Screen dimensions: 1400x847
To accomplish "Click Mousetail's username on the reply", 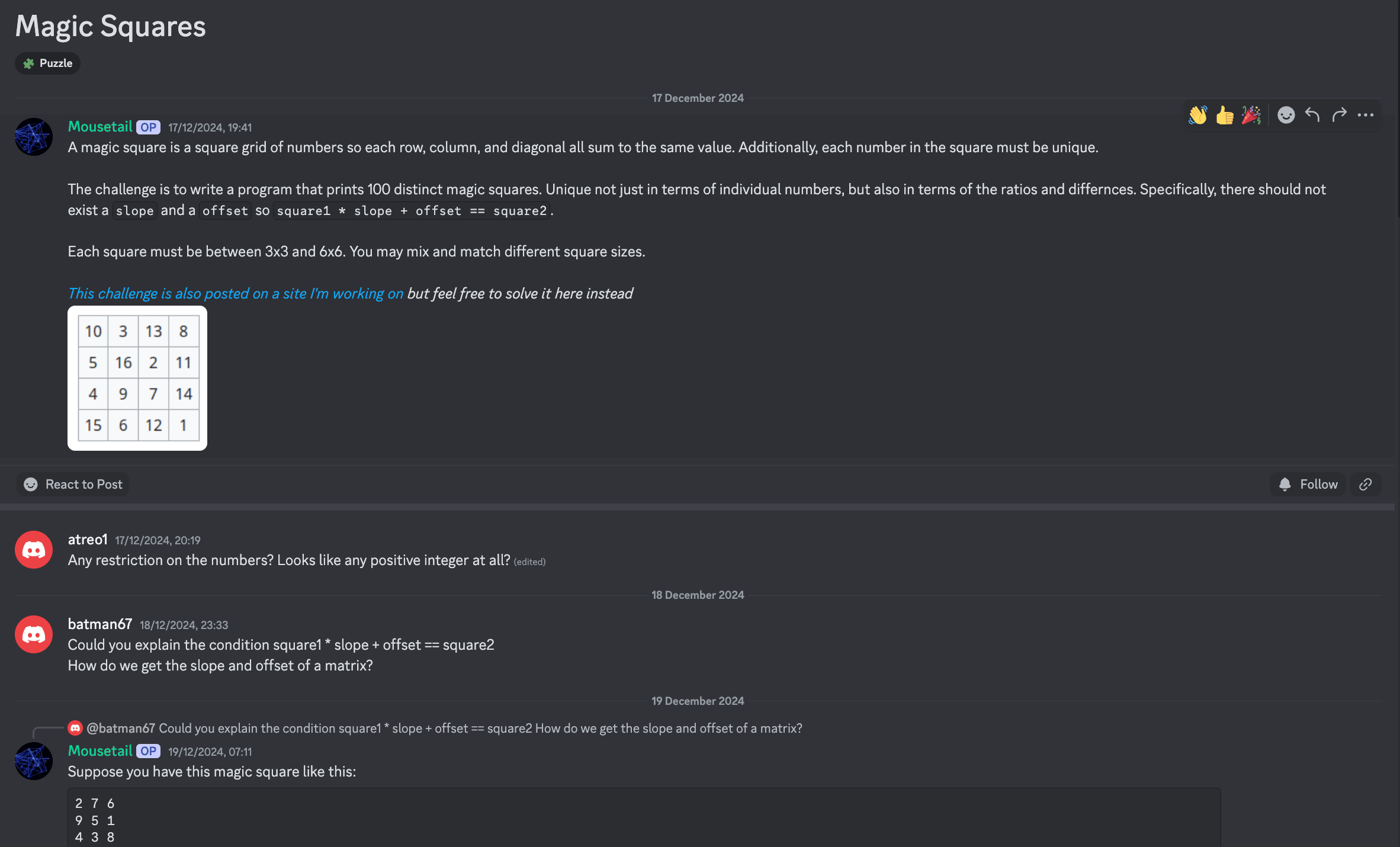I will (100, 751).
